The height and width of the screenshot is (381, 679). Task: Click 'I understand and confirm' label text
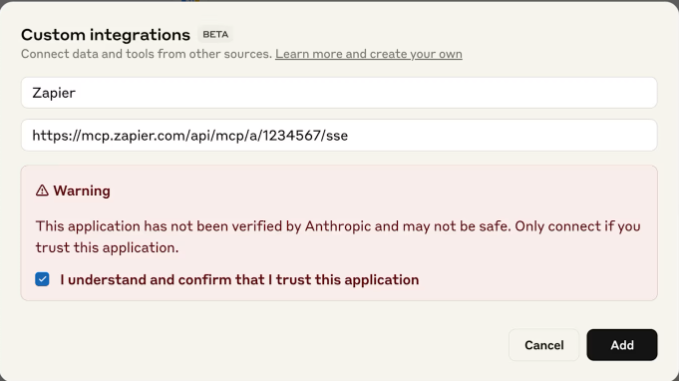tap(239, 280)
